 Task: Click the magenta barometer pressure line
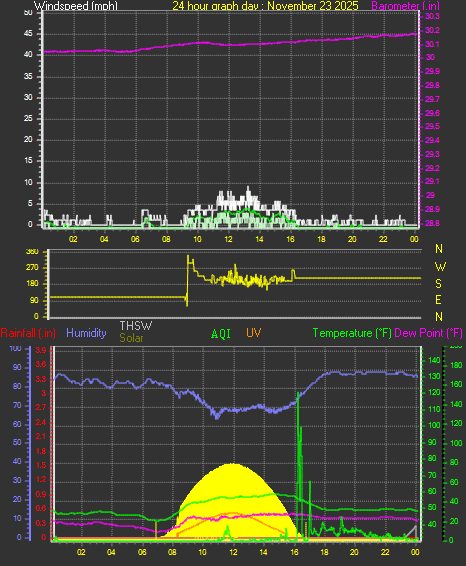(x=231, y=44)
